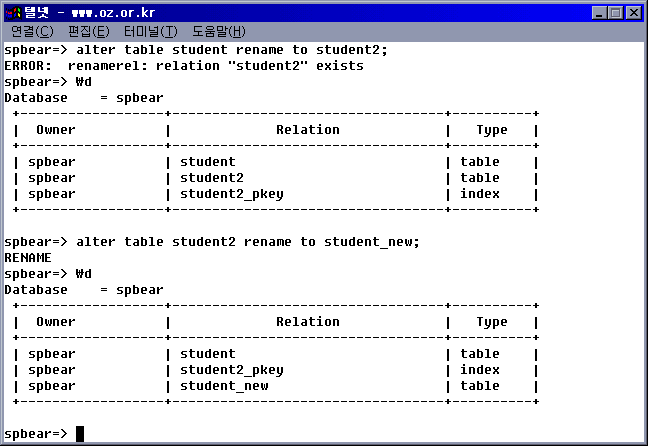
Task: Open the 터미널(T) menu
Action: [150, 32]
